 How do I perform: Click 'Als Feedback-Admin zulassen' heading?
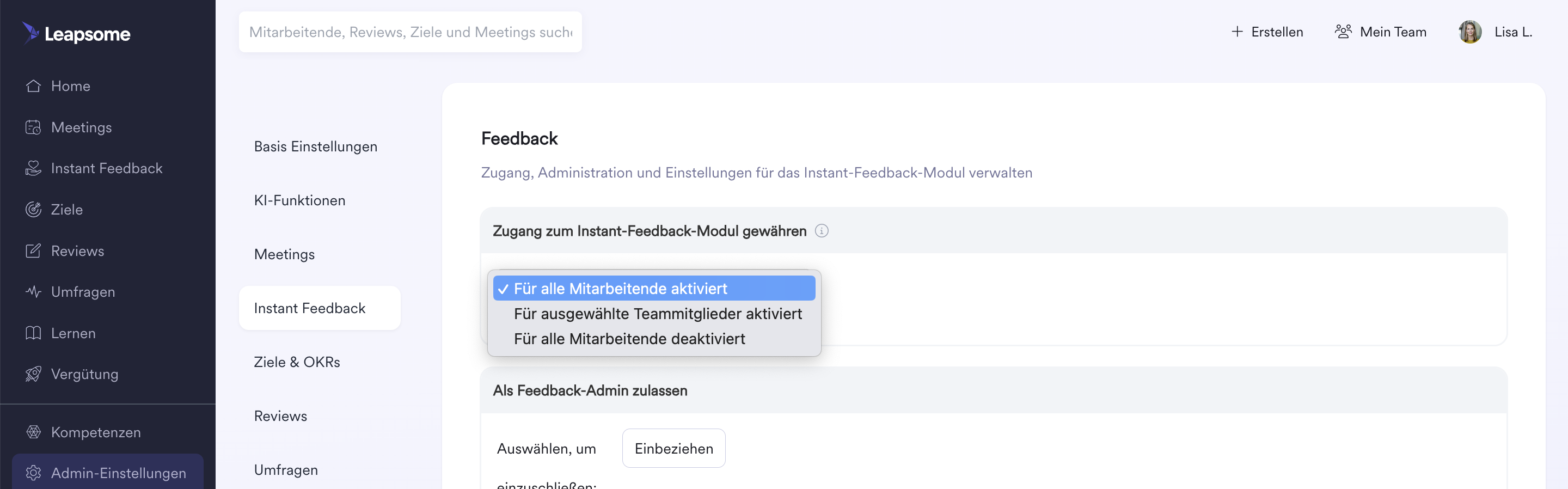coord(590,390)
